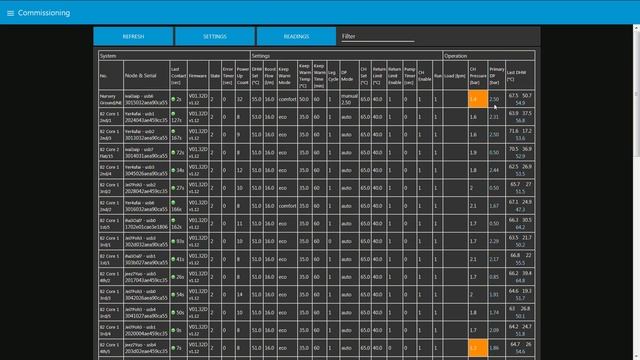Click green status dot showing 34s contact

pyautogui.click(x=173, y=170)
